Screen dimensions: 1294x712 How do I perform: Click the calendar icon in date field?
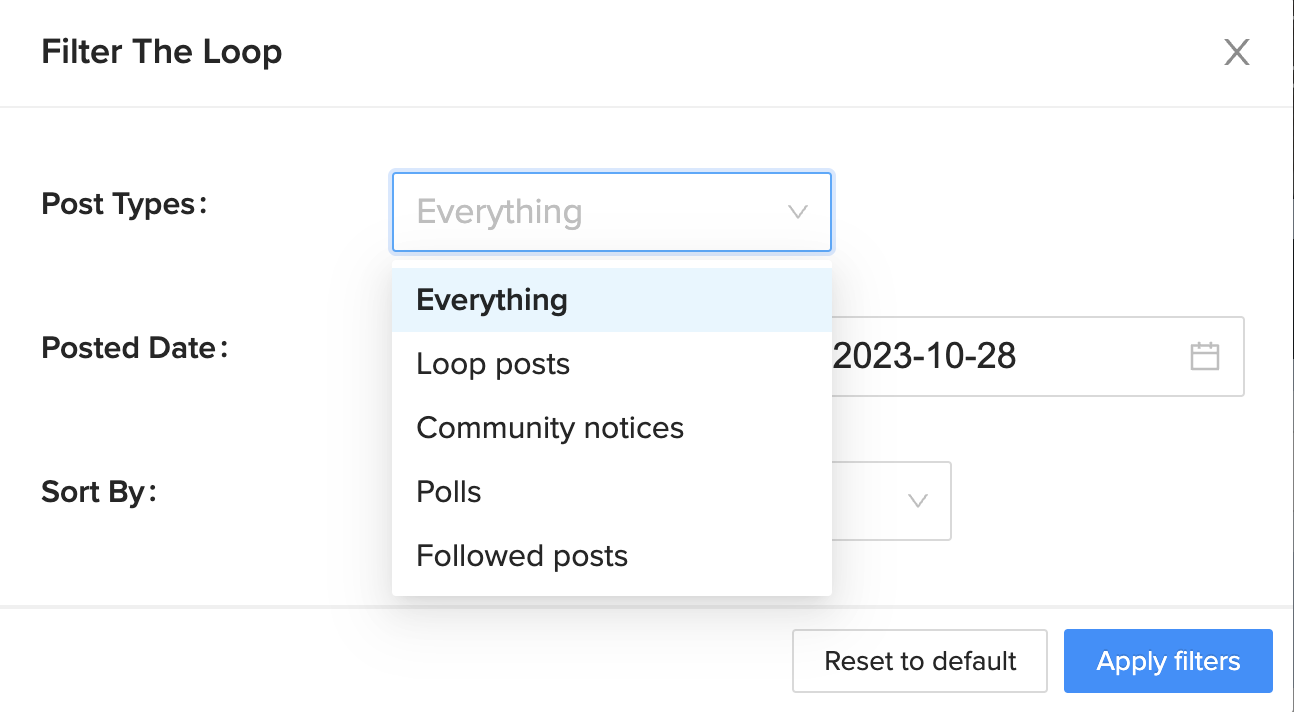pos(1204,356)
